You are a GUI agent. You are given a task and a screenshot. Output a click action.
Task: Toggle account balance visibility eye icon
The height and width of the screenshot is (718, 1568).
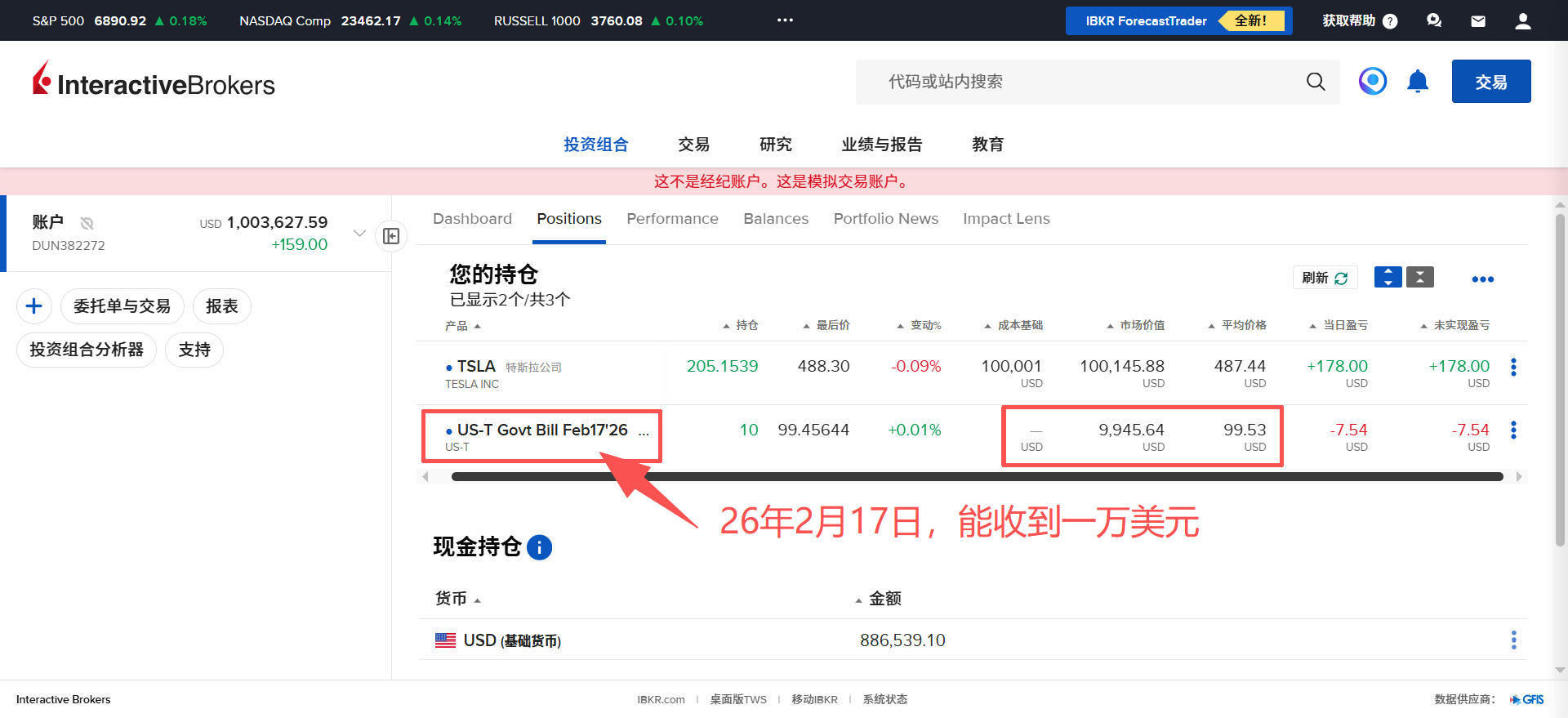[87, 223]
